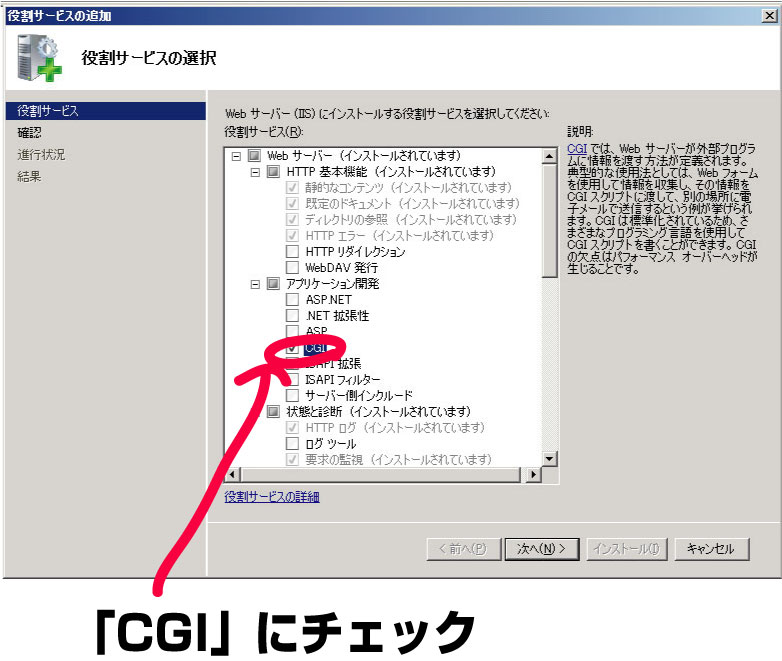
Task: Select the ISAPI フィルター row text
Action: (x=343, y=380)
